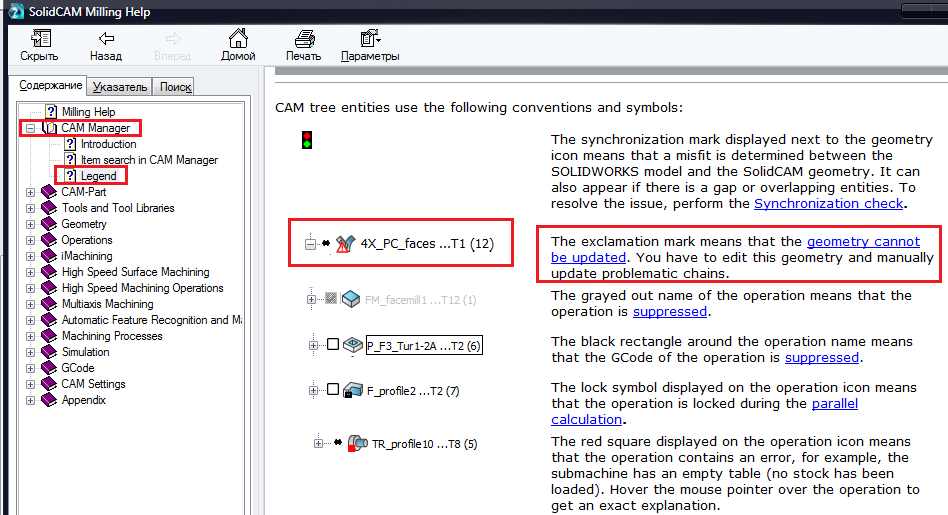Image resolution: width=948 pixels, height=515 pixels.
Task: Click the Скрыть (Hide) toolbar icon
Action: coord(40,39)
